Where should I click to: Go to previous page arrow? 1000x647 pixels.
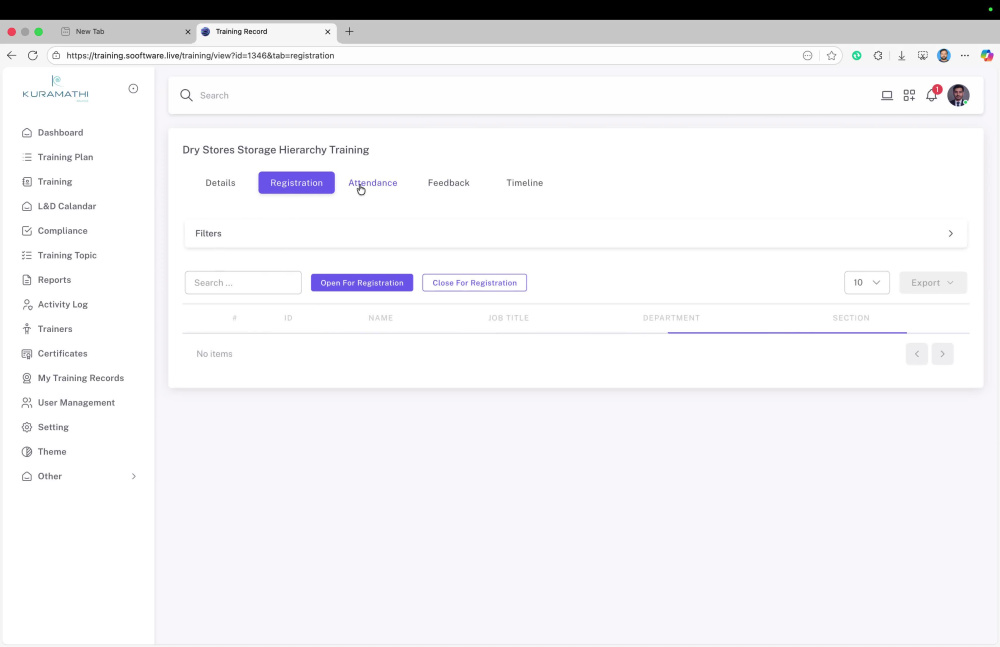pyautogui.click(x=916, y=354)
